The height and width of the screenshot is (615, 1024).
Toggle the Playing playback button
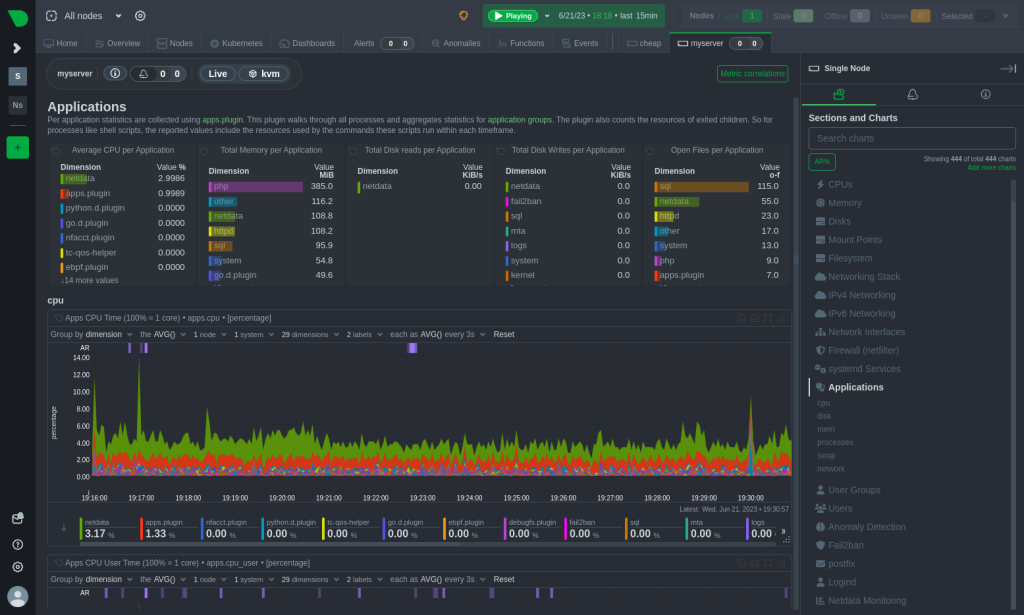[513, 16]
